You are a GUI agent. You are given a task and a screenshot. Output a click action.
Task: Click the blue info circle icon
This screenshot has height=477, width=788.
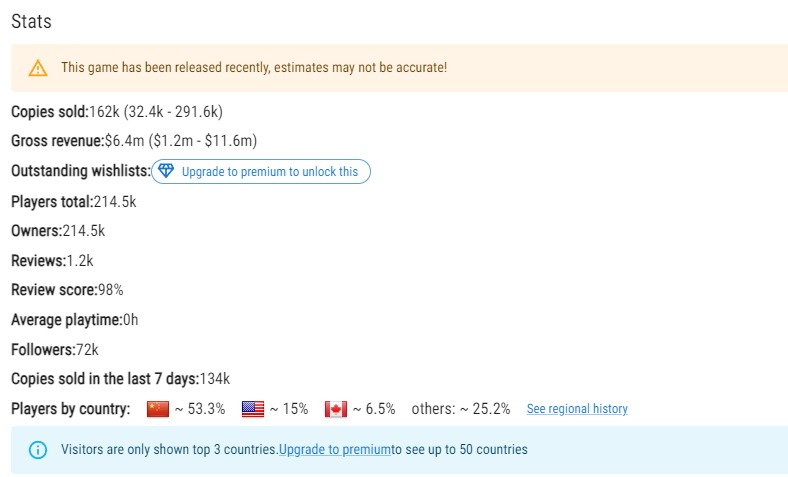[38, 450]
